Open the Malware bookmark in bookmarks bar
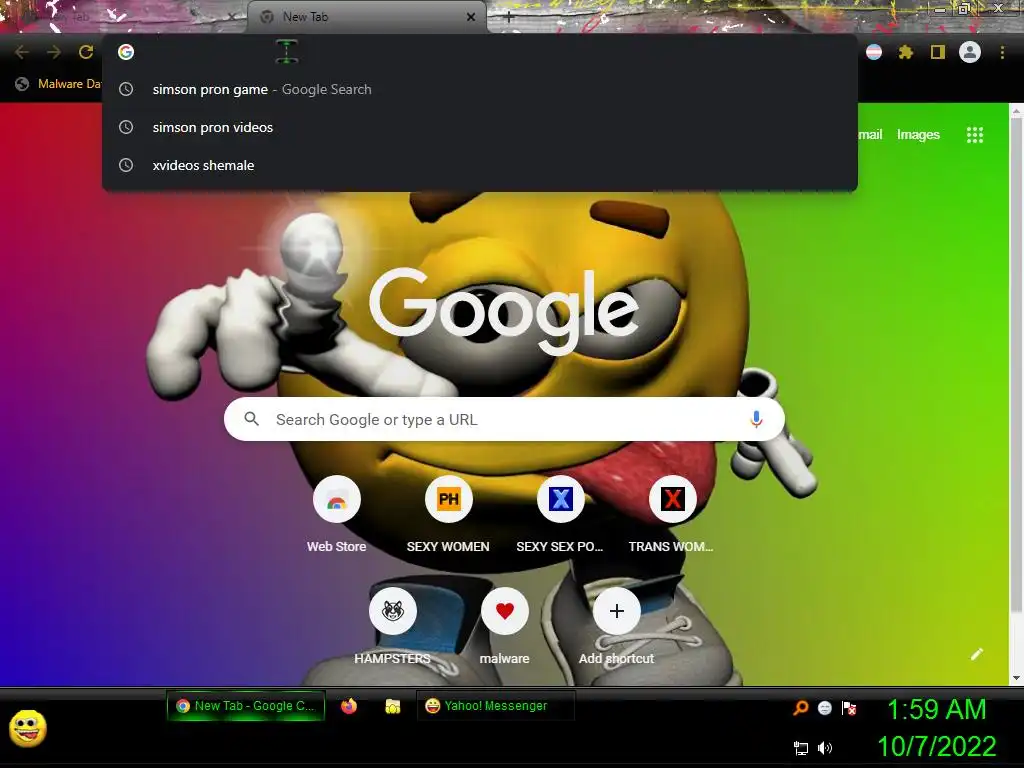 (59, 84)
